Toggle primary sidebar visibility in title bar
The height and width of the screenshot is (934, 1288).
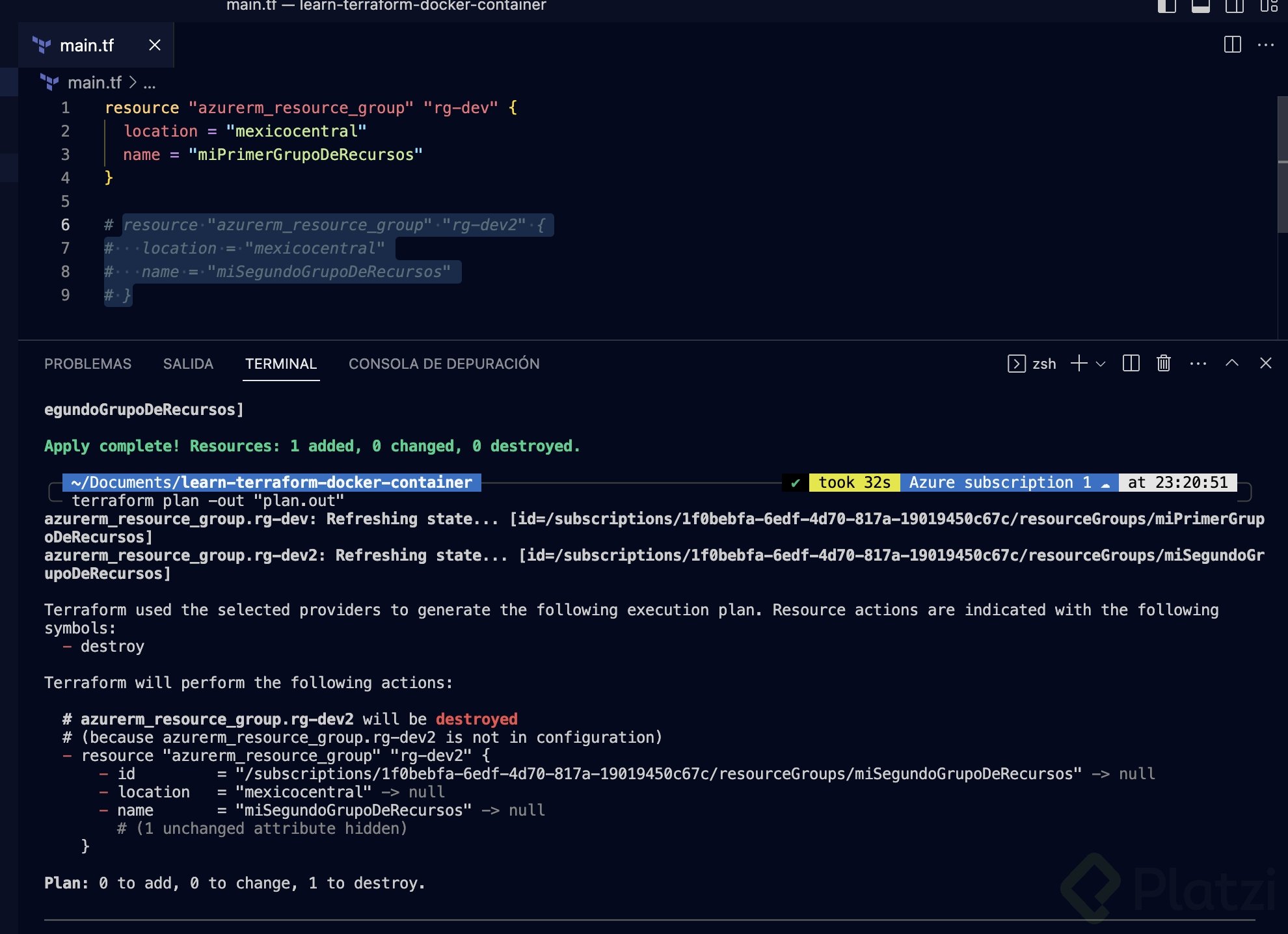pyautogui.click(x=1167, y=6)
